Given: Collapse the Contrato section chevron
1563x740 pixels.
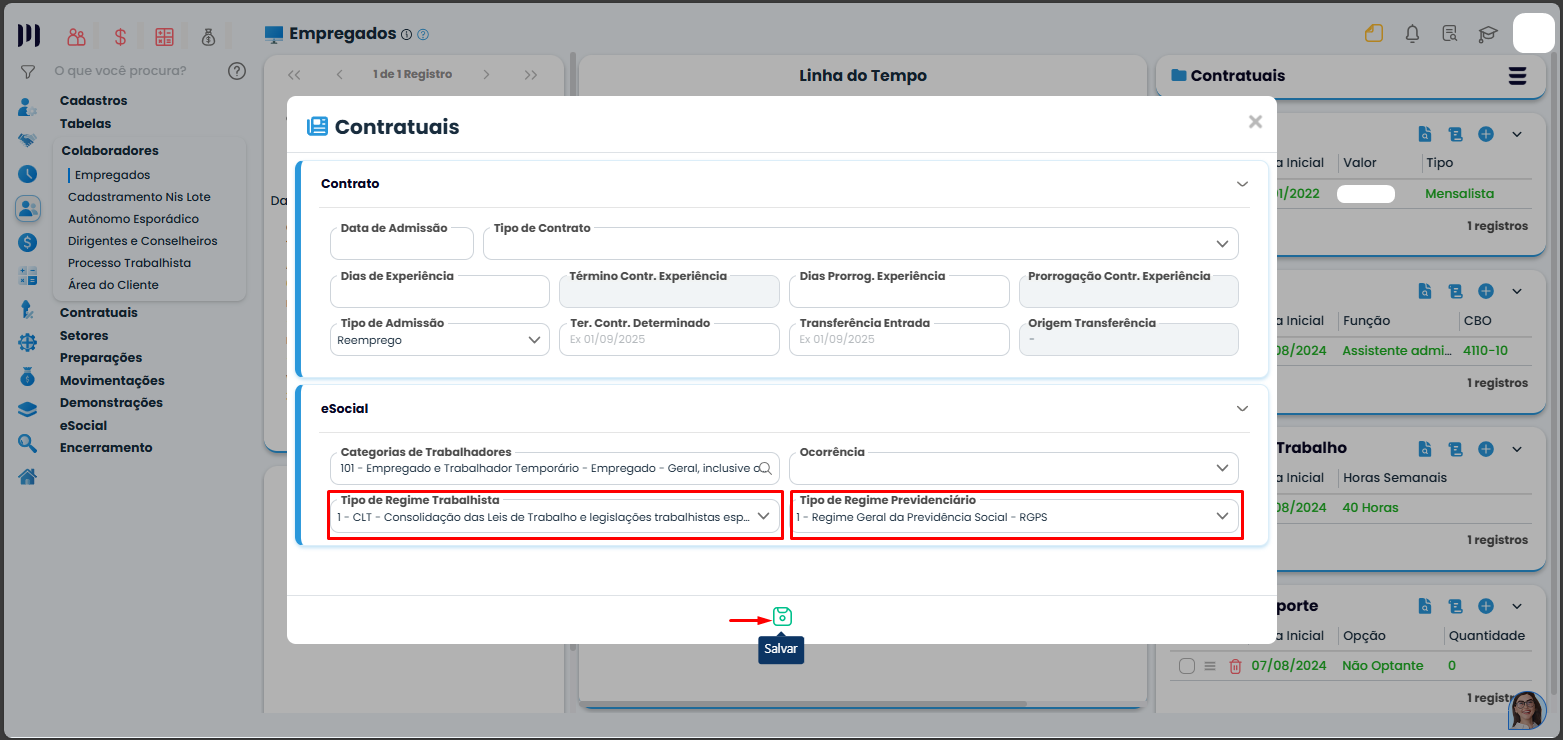Looking at the screenshot, I should pyautogui.click(x=1243, y=184).
